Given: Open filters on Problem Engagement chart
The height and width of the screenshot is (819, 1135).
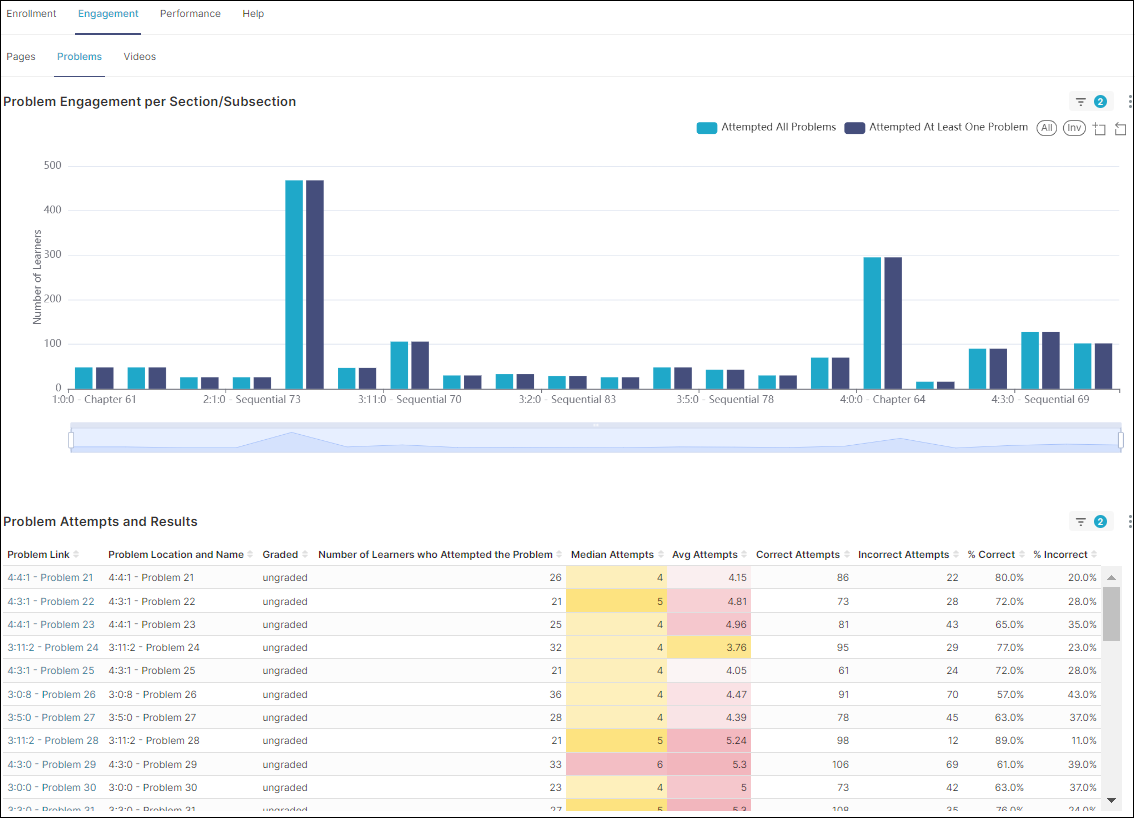Looking at the screenshot, I should click(x=1090, y=102).
